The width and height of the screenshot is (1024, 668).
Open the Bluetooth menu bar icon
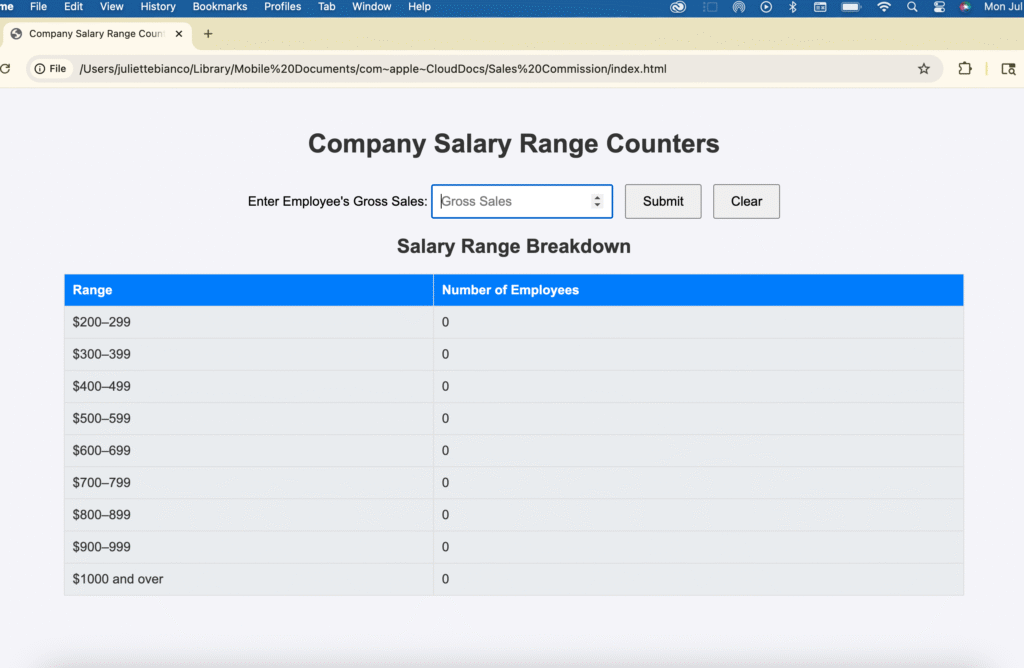pos(793,7)
